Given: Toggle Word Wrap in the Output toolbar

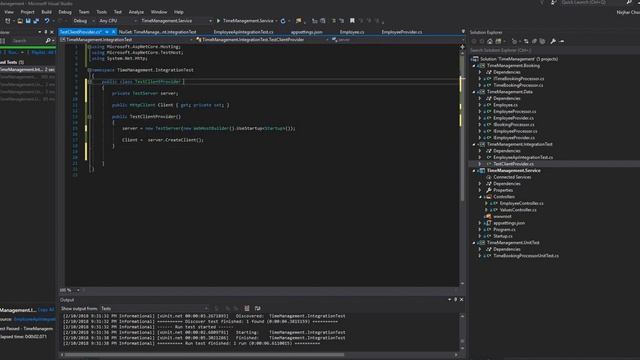Looking at the screenshot, I should [258, 309].
